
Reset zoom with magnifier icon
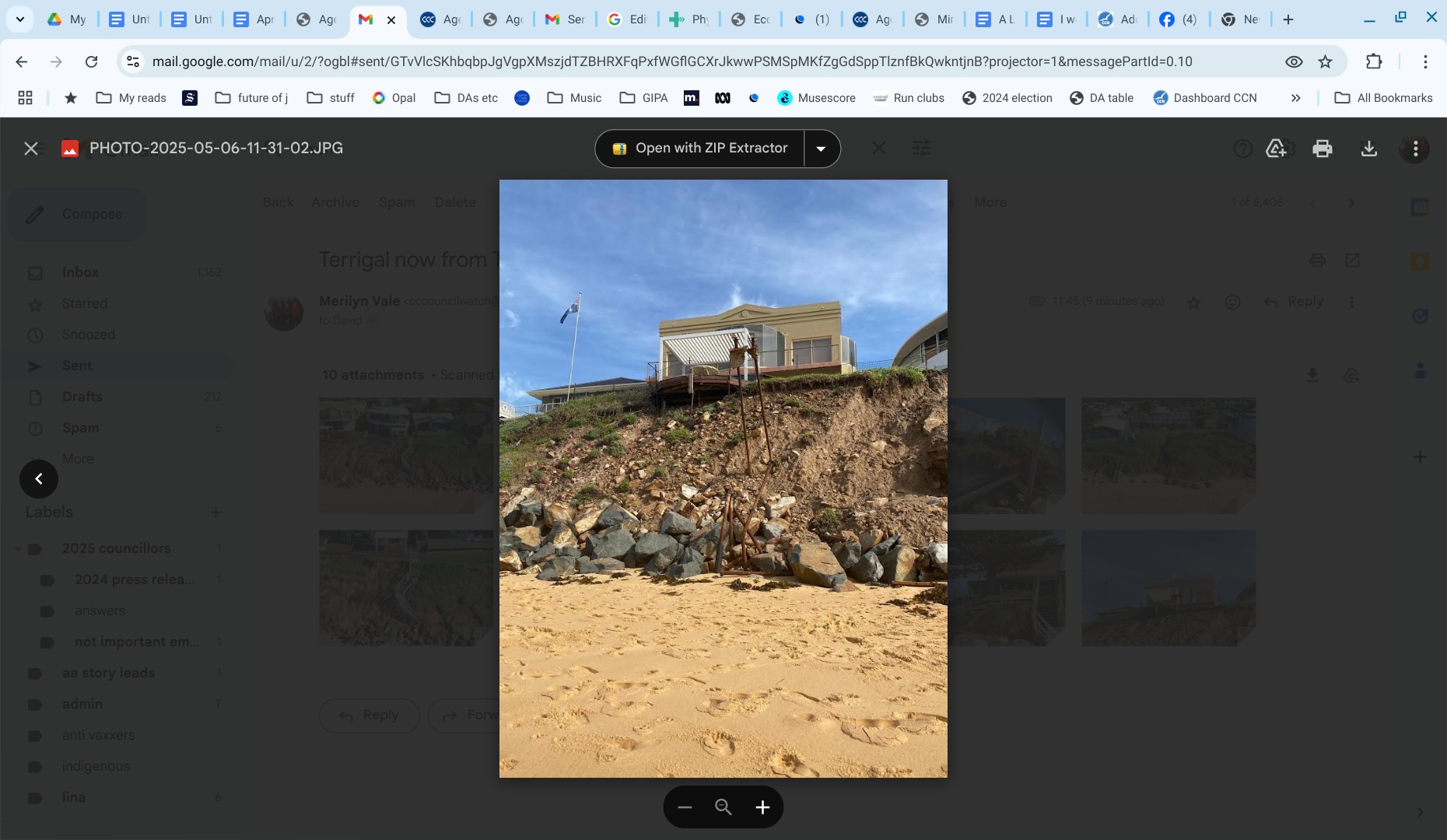pyautogui.click(x=723, y=807)
